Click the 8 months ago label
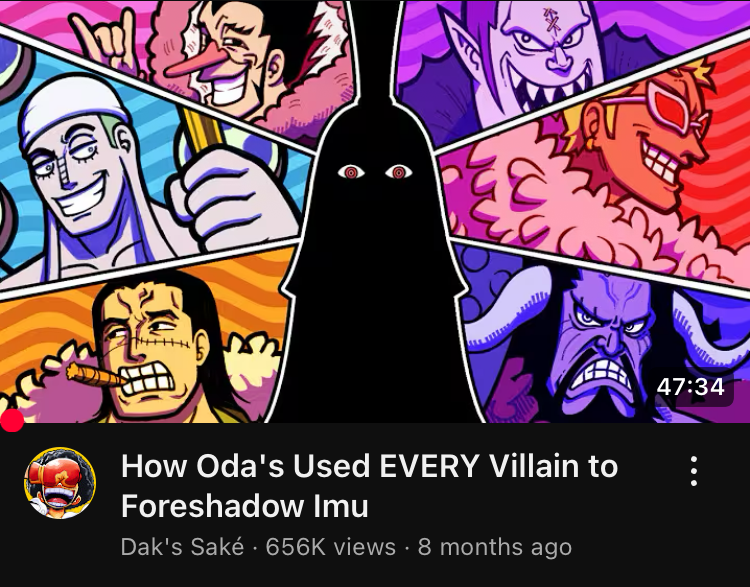This screenshot has width=750, height=587. (495, 547)
